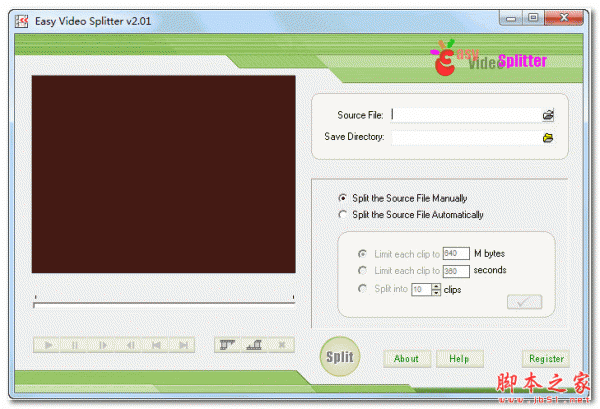Click the Pause button
The image size is (600, 409).
[75, 345]
